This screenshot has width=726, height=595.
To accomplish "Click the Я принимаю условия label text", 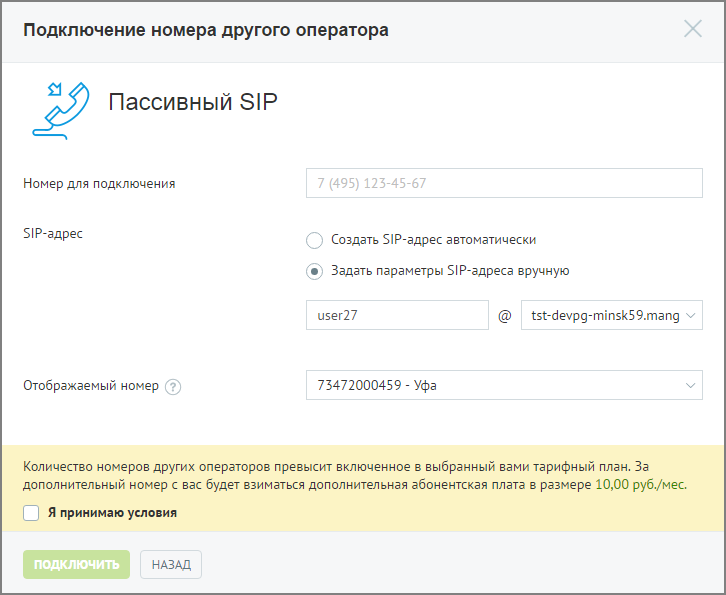I will pos(113,513).
